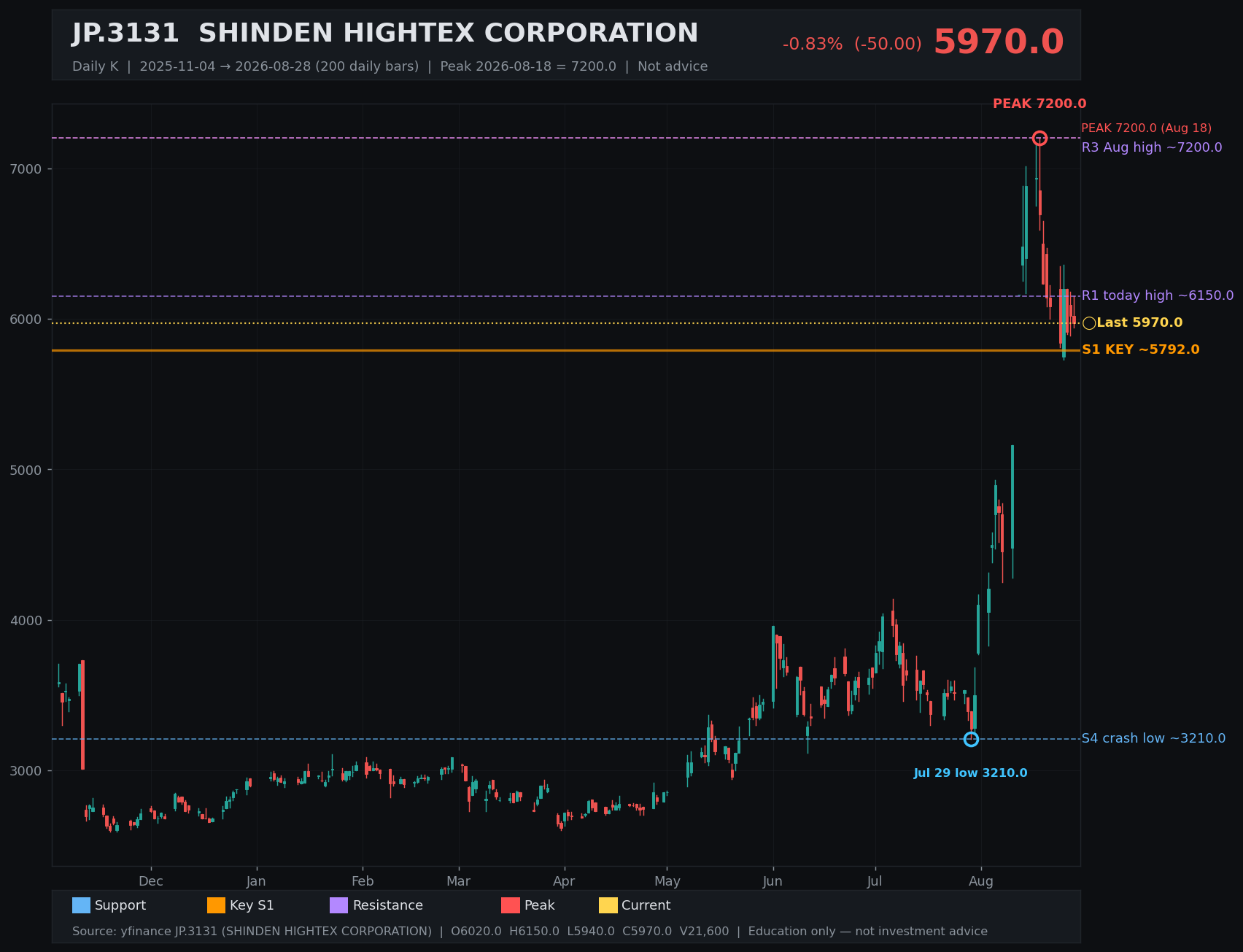The width and height of the screenshot is (1243, 952).
Task: Click the Jul x-axis month label
Action: 875,881
